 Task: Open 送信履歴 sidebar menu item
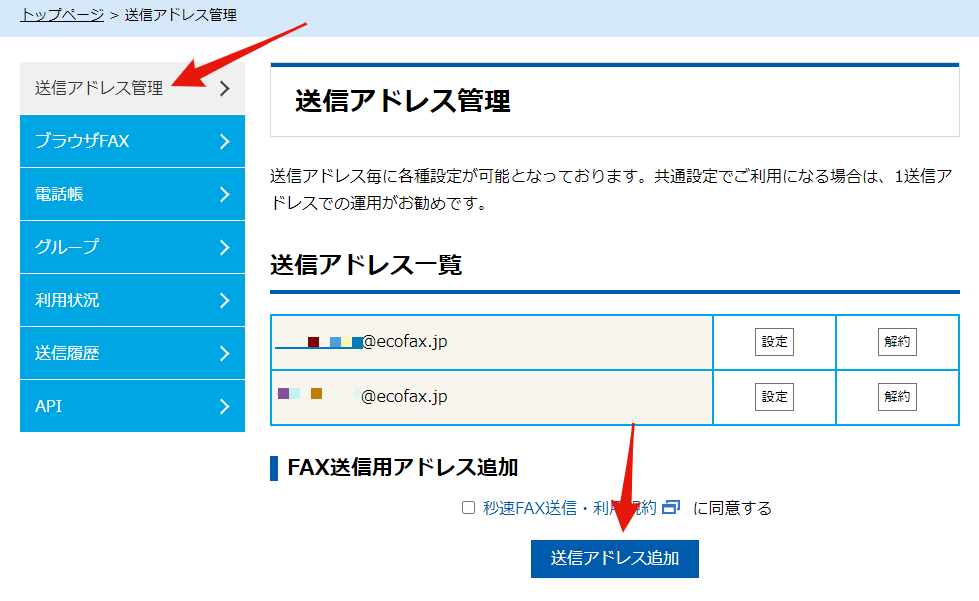click(132, 353)
